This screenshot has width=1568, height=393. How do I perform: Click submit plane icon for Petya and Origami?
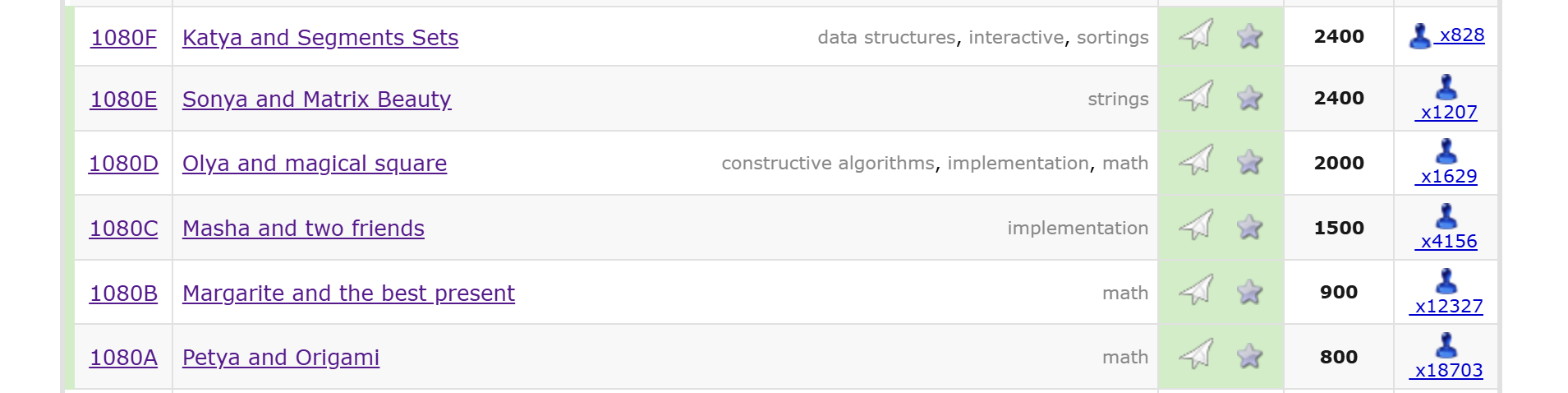[x=1196, y=355]
